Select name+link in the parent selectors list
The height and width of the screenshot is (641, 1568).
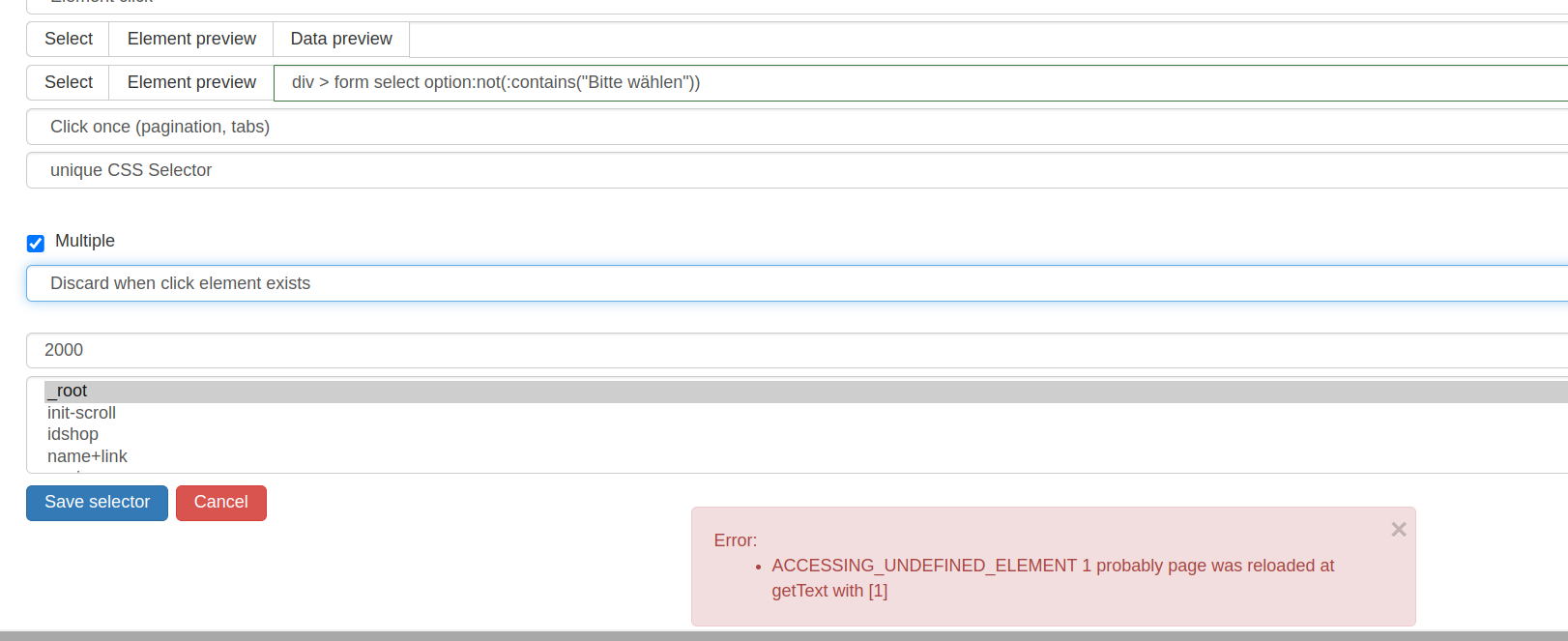pyautogui.click(x=87, y=456)
